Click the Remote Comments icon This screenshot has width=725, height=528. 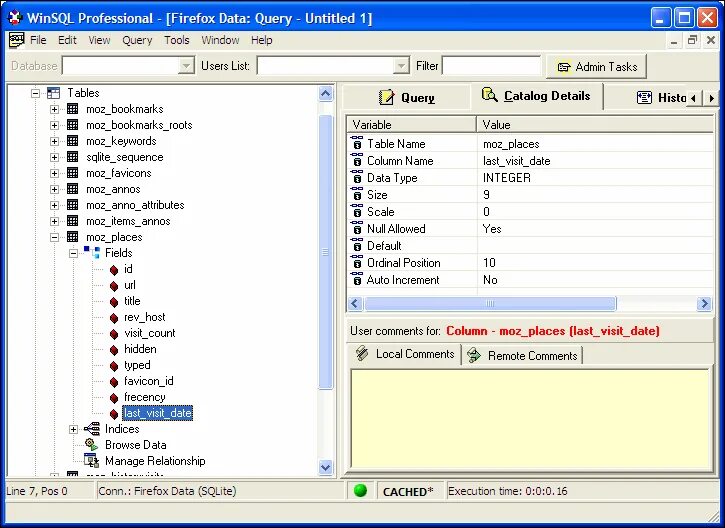point(474,355)
